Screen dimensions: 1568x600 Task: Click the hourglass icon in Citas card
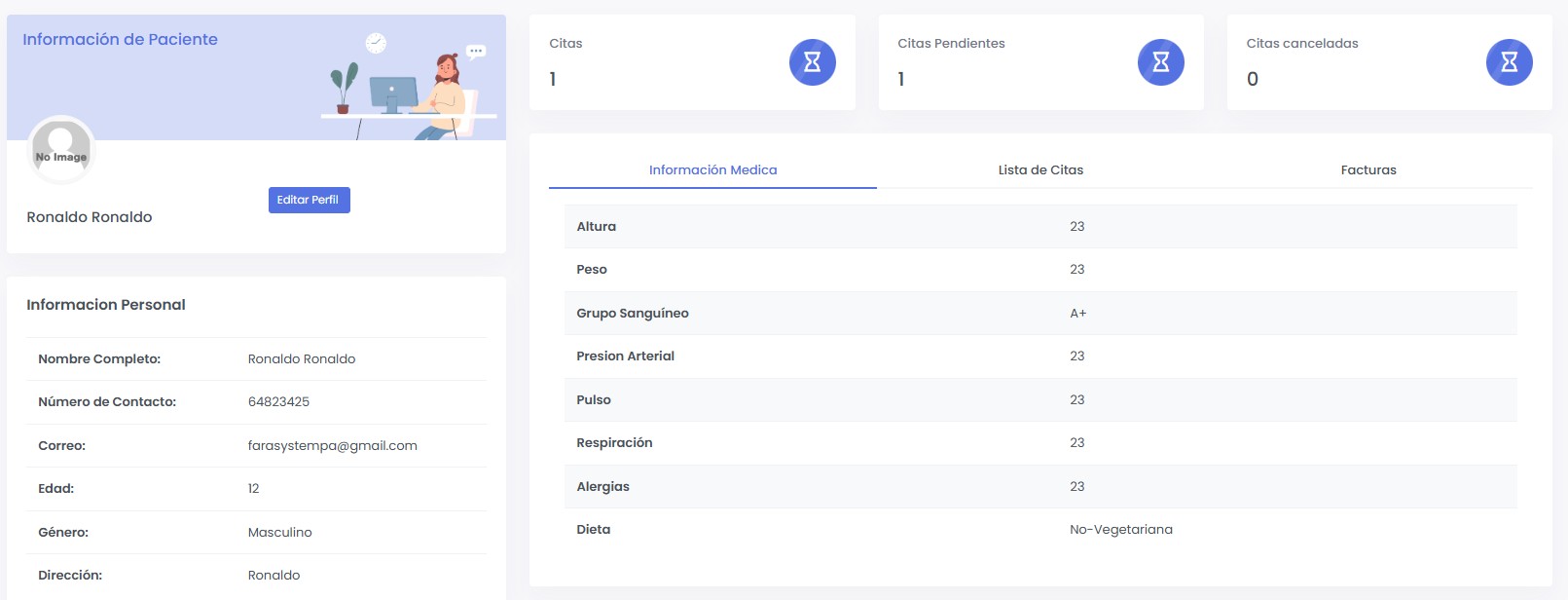(812, 62)
